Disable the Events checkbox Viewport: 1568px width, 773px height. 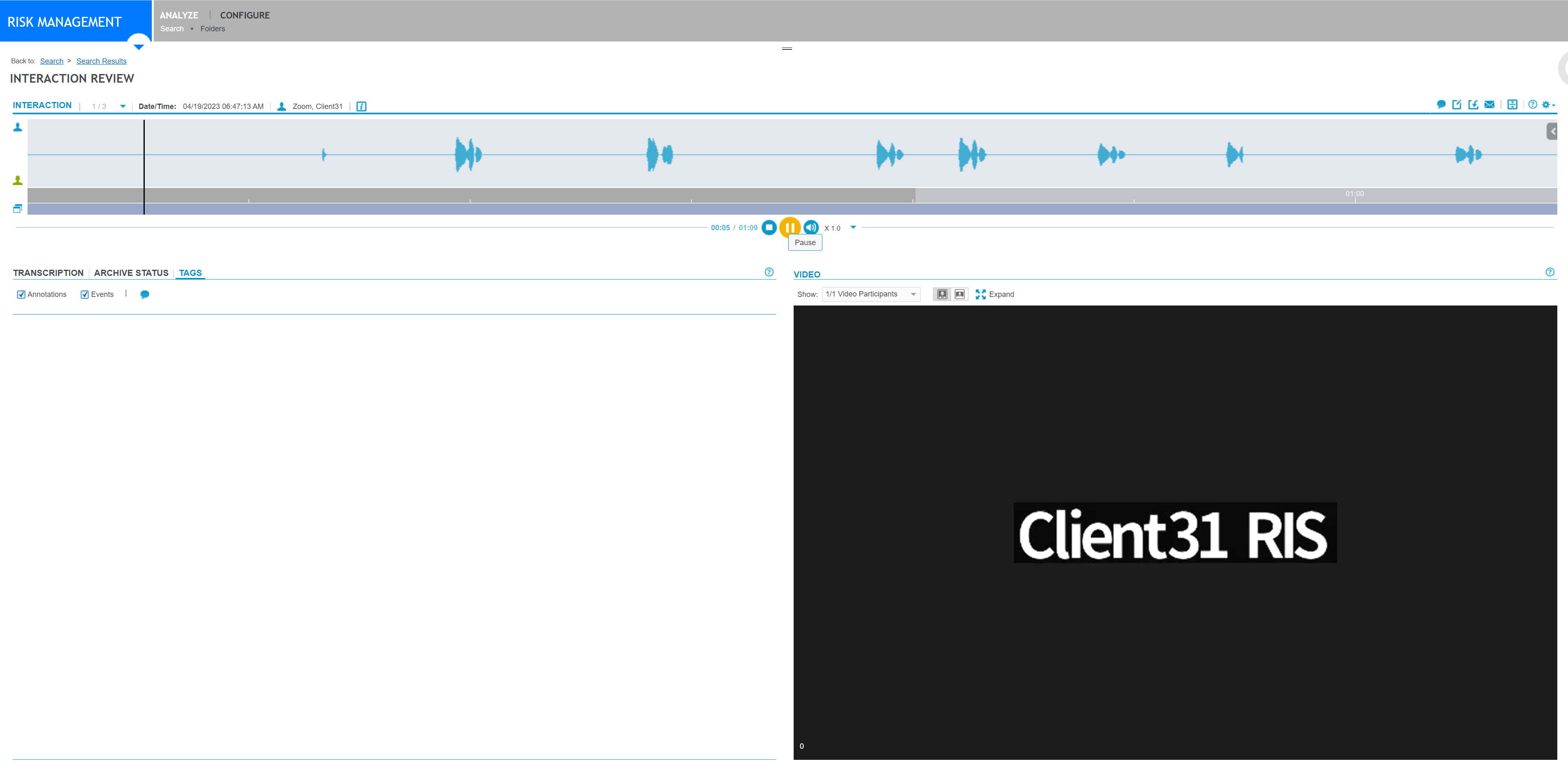point(85,294)
